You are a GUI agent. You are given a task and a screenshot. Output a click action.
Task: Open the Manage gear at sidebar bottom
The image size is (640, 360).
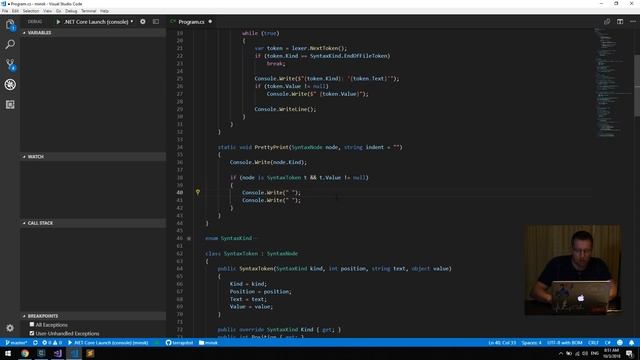pyautogui.click(x=10, y=328)
